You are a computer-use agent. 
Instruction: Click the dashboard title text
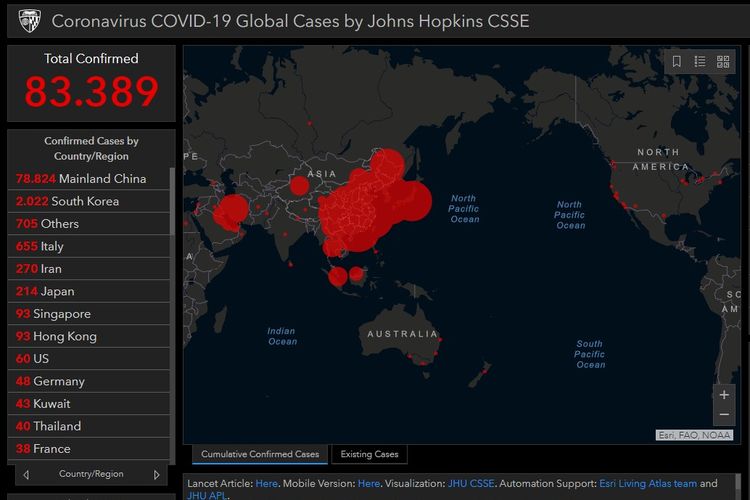(290, 21)
